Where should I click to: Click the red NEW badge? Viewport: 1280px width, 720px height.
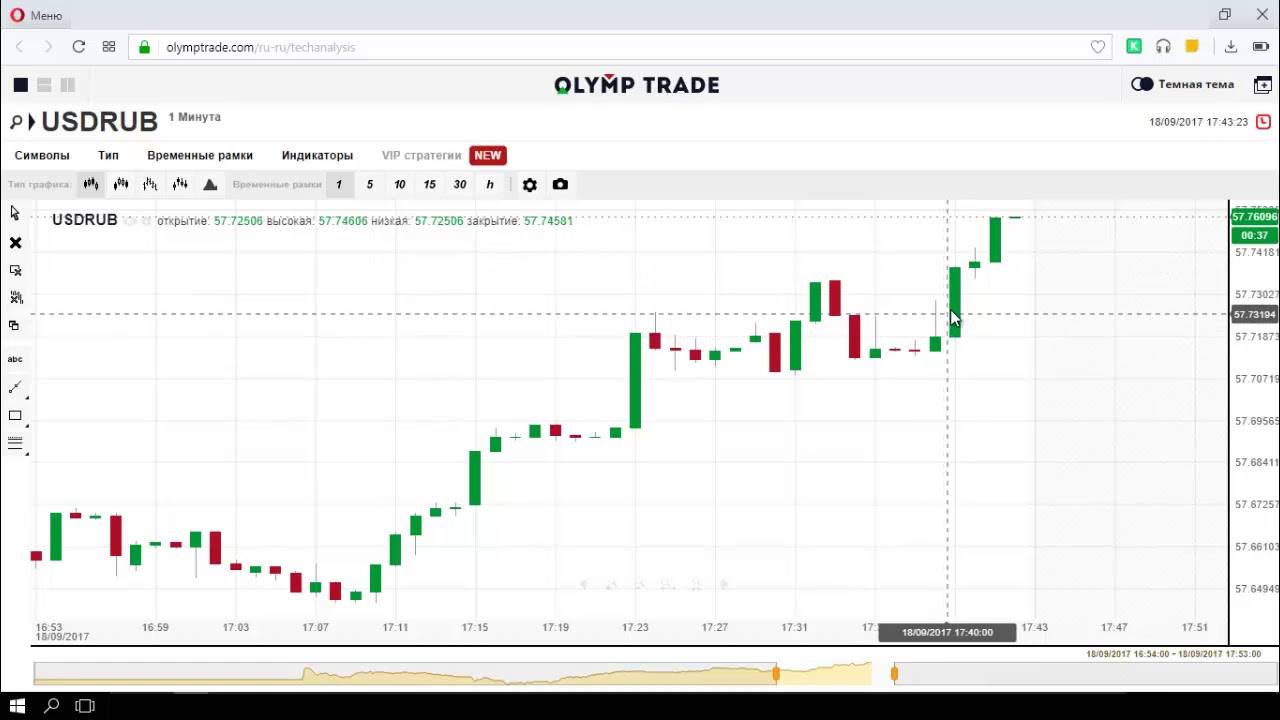click(x=487, y=155)
